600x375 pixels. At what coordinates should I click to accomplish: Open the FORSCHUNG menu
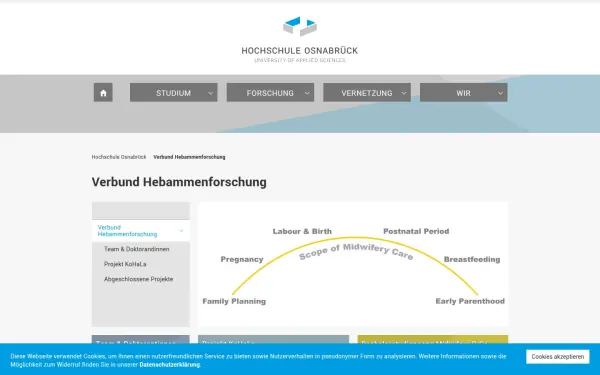coord(270,93)
